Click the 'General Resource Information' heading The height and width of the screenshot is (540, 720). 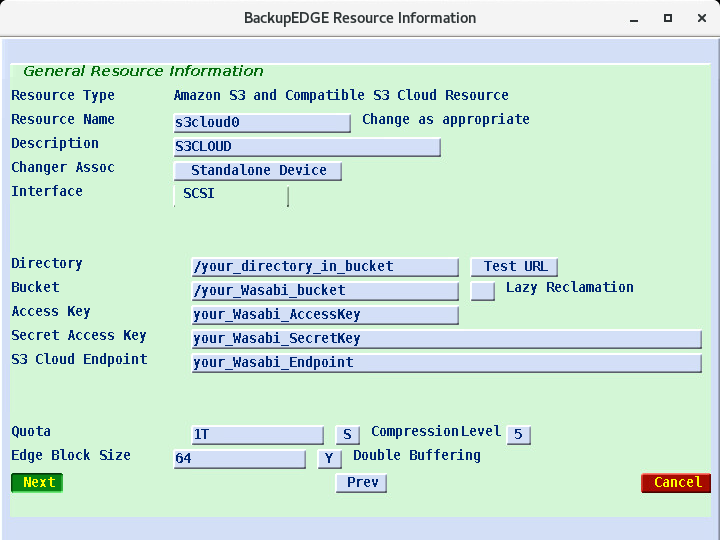[143, 71]
